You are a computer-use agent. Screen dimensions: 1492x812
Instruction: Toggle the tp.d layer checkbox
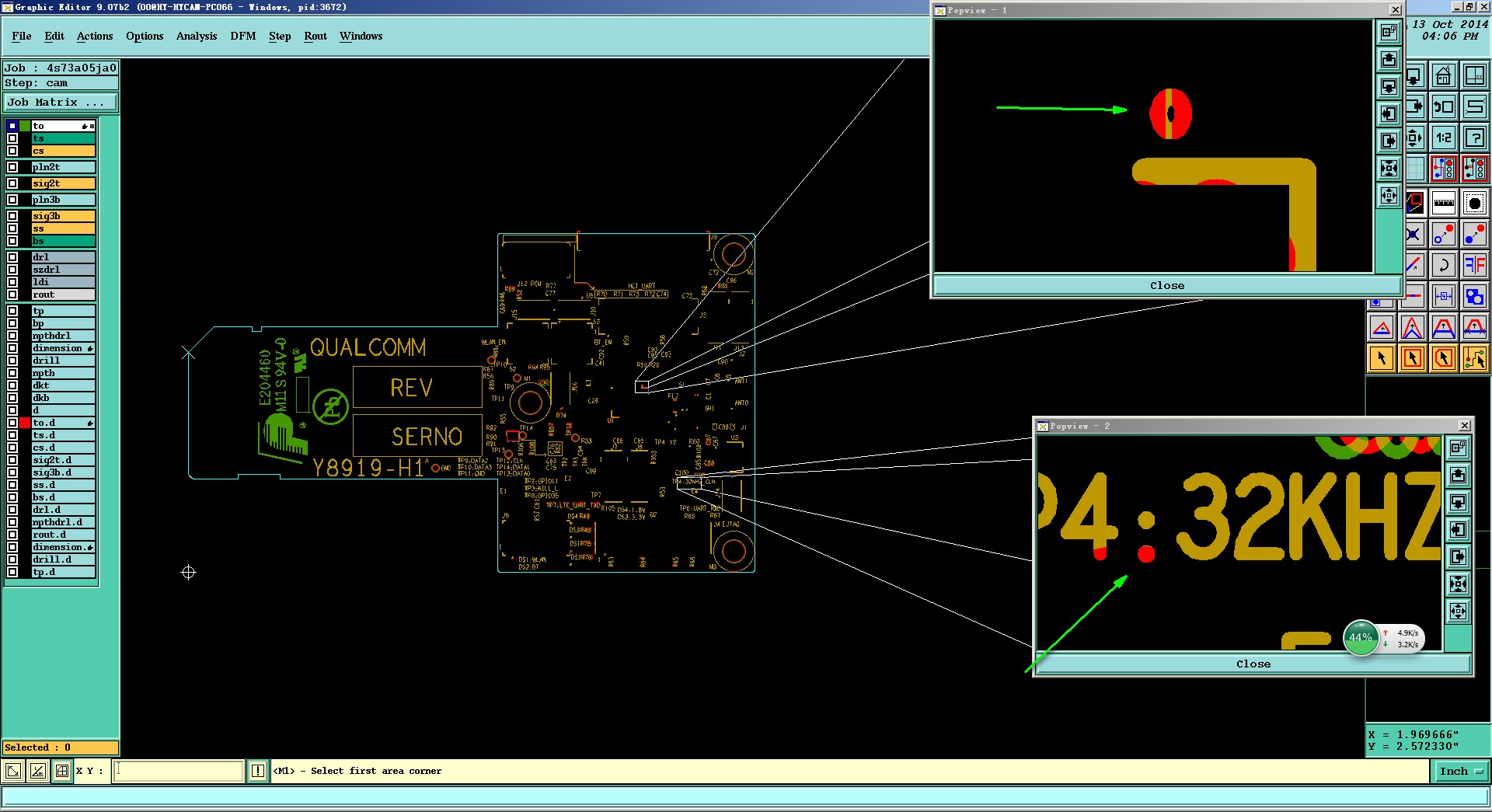point(12,572)
